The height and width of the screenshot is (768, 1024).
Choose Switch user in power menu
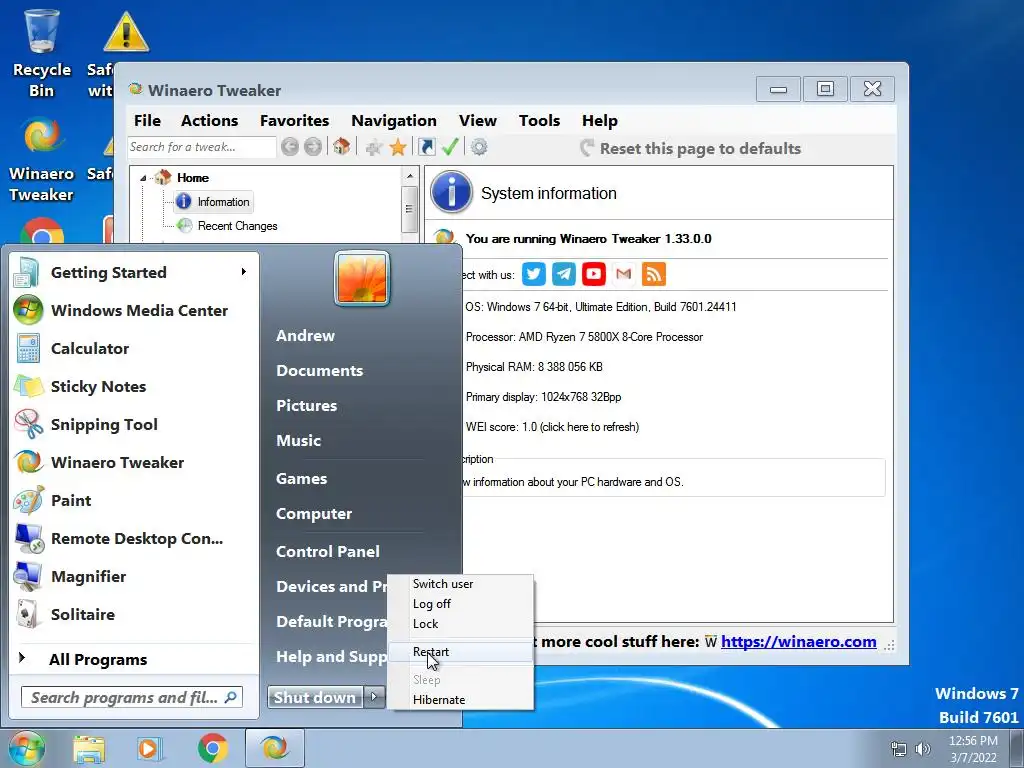(460, 584)
